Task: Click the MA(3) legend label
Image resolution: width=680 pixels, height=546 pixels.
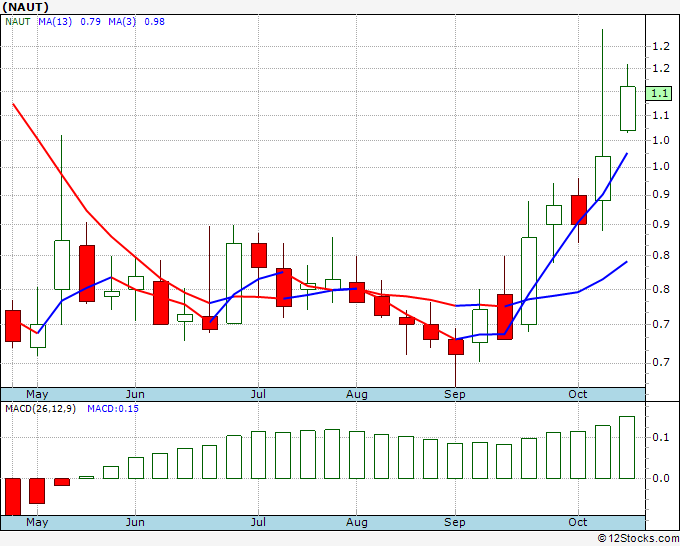Action: click(122, 22)
